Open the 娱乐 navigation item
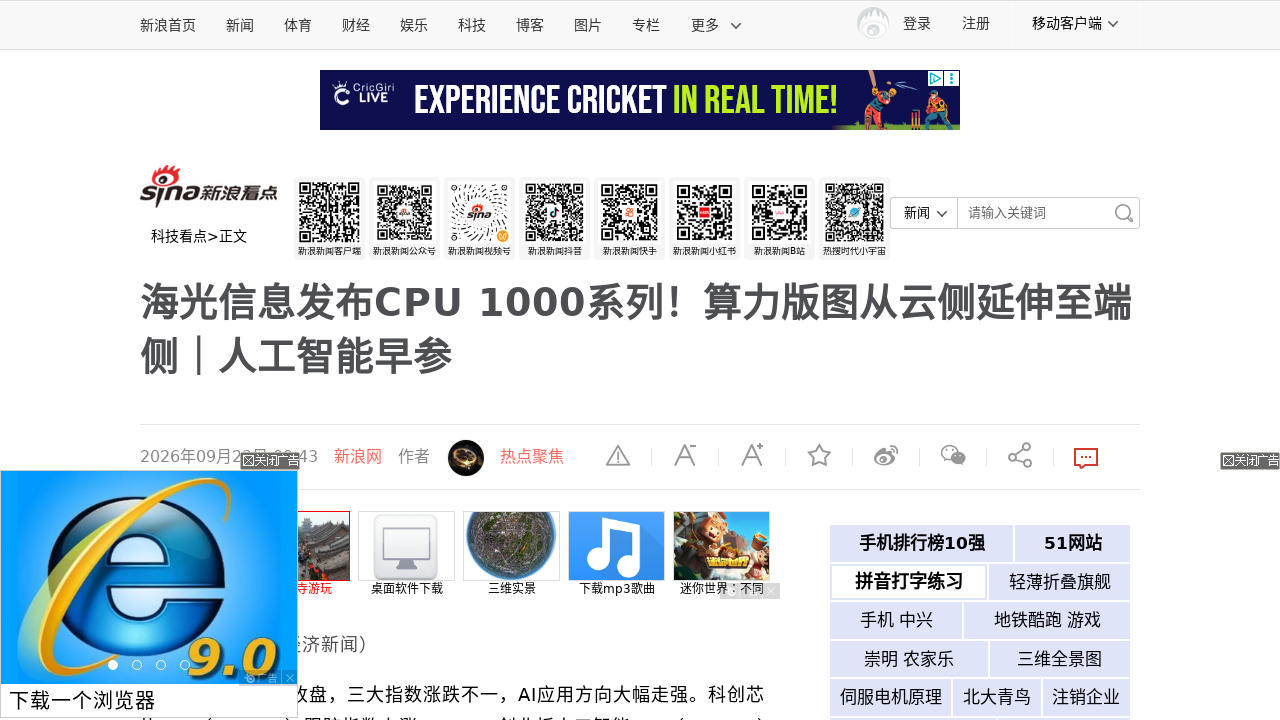The width and height of the screenshot is (1280, 720). point(414,25)
